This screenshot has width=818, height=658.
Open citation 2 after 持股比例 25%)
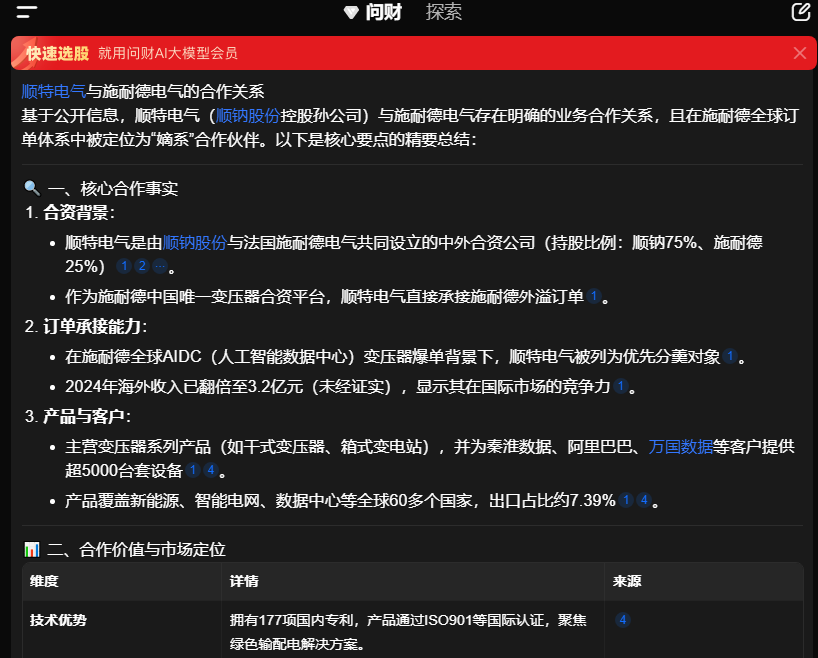coord(142,266)
